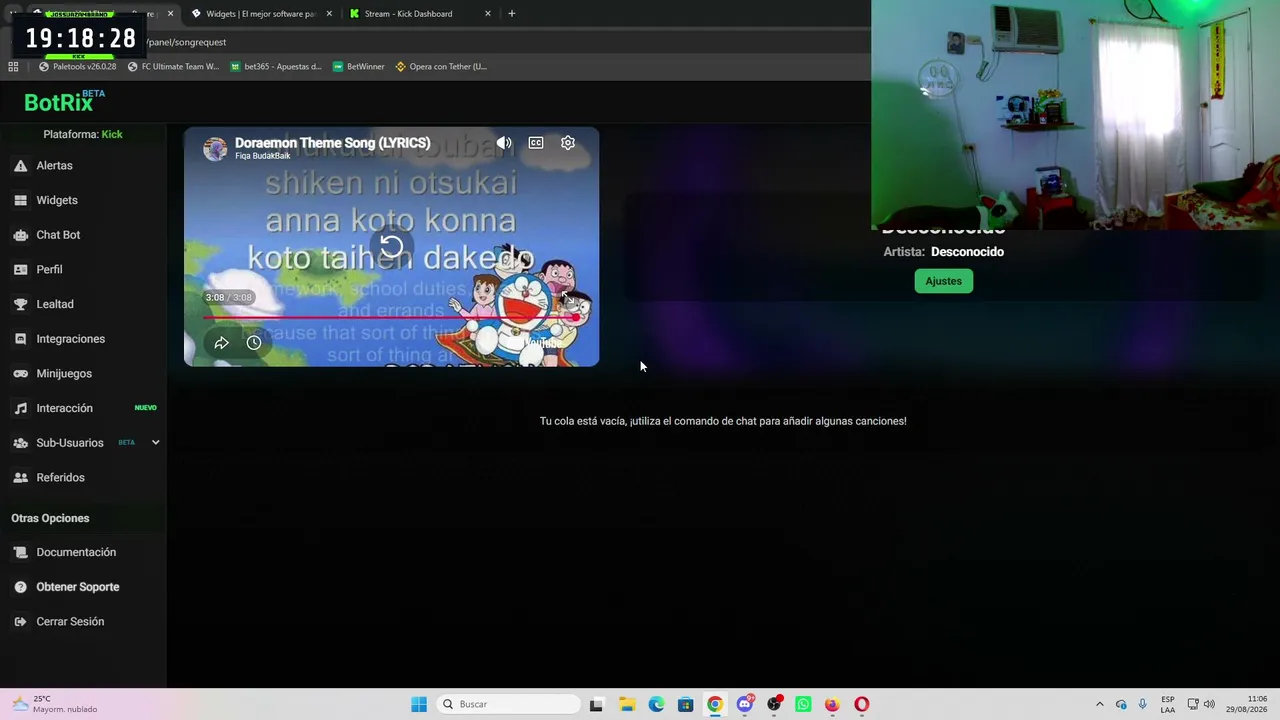Open Microsoft Edge from the taskbar
The height and width of the screenshot is (720, 1280).
pos(656,704)
